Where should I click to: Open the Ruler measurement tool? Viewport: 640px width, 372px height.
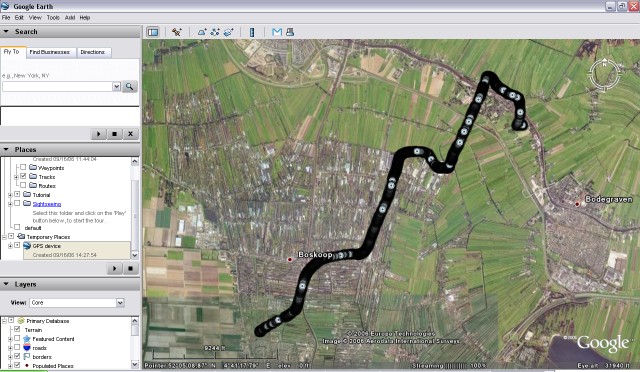tap(252, 32)
